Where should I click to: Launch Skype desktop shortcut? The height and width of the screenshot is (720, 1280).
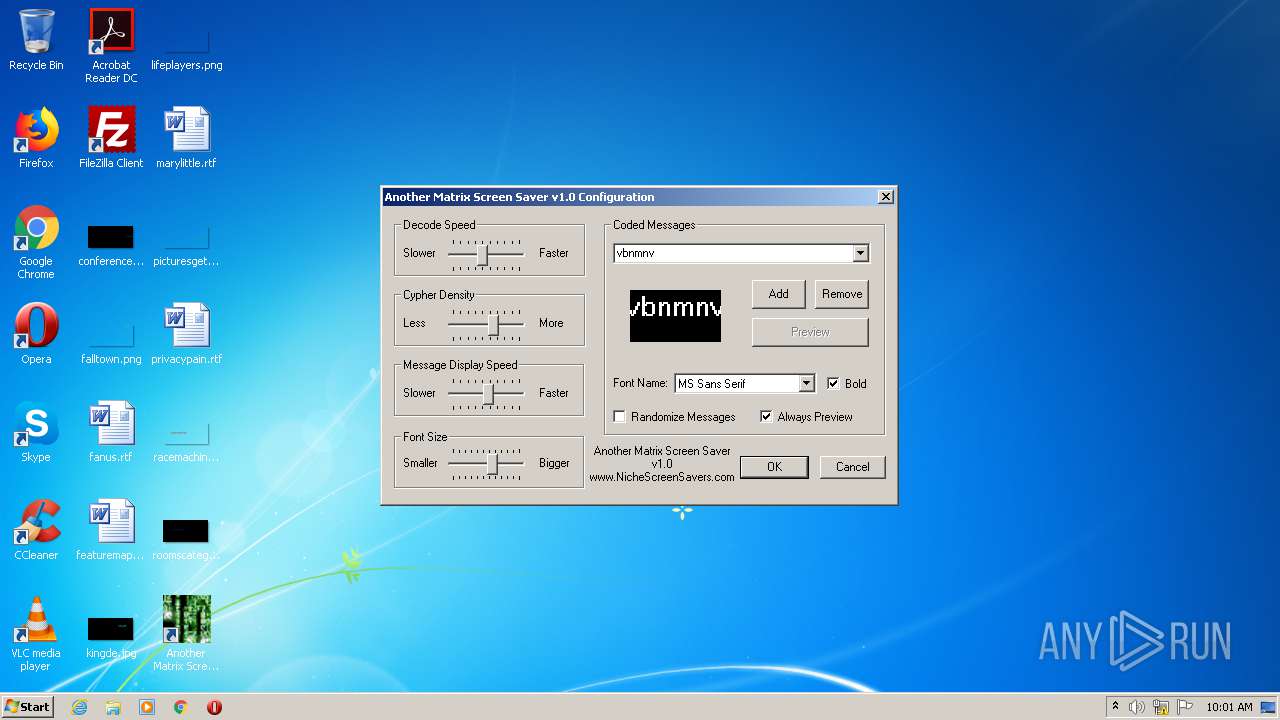tap(36, 432)
